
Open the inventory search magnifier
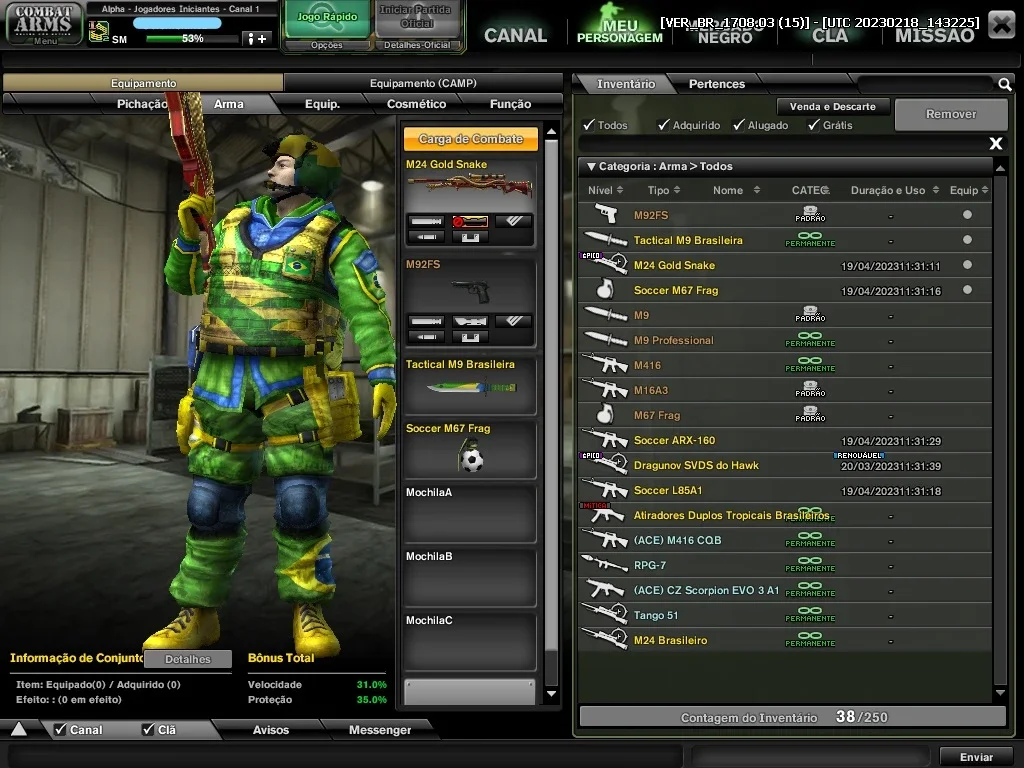coord(1004,84)
